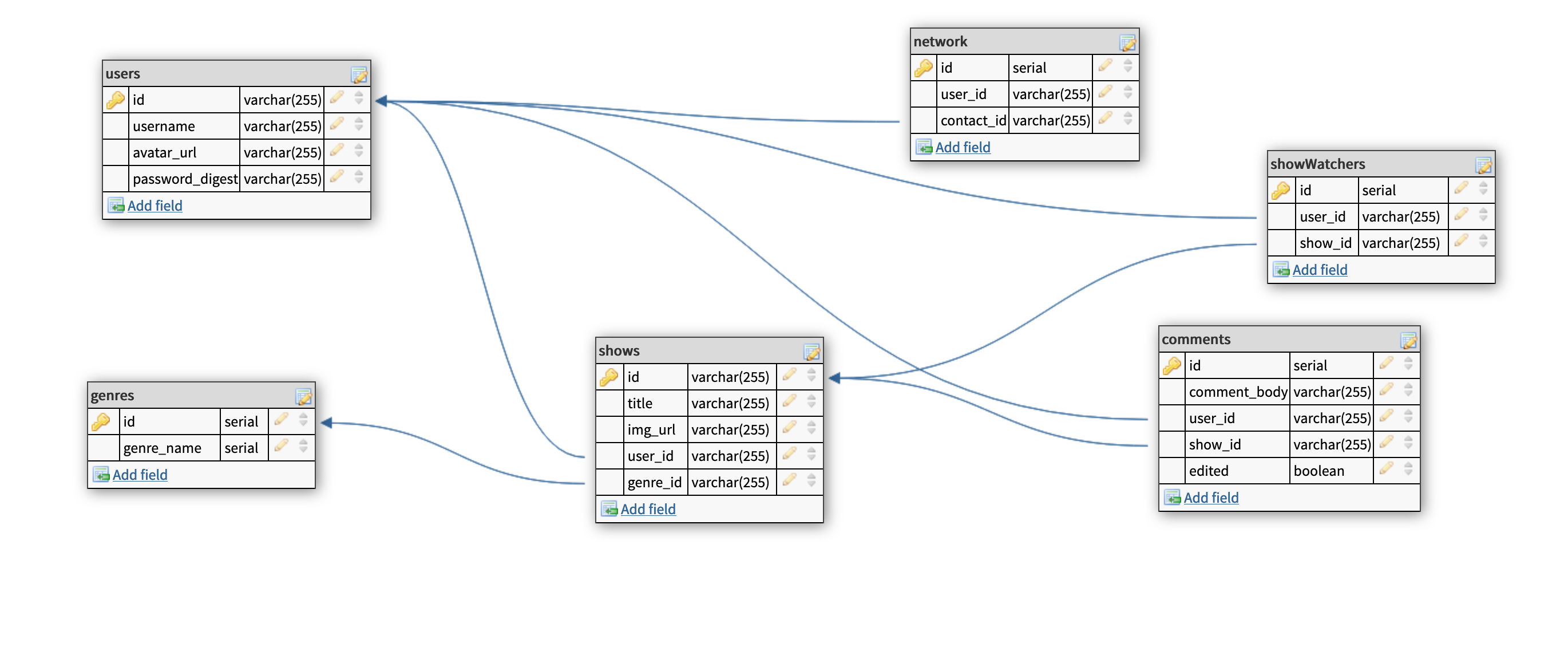
Task: Click edit table icon on comments header
Action: (x=1408, y=341)
